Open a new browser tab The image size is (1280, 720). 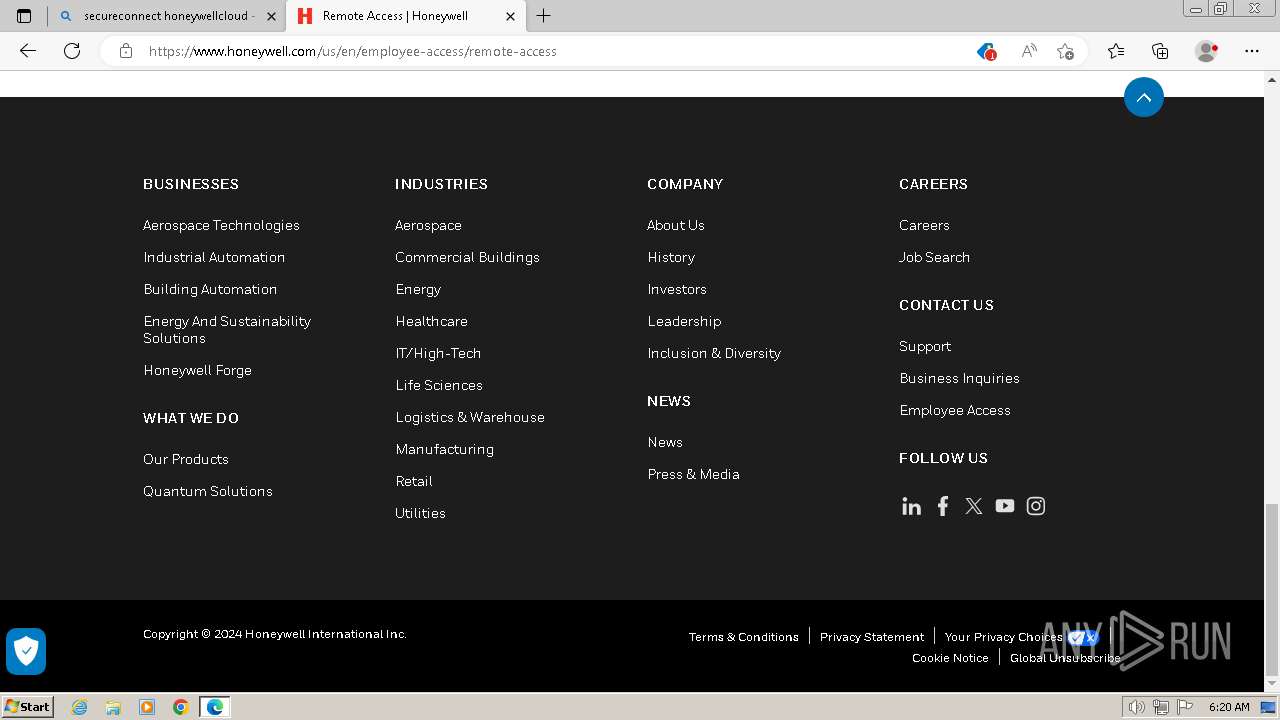coord(543,16)
